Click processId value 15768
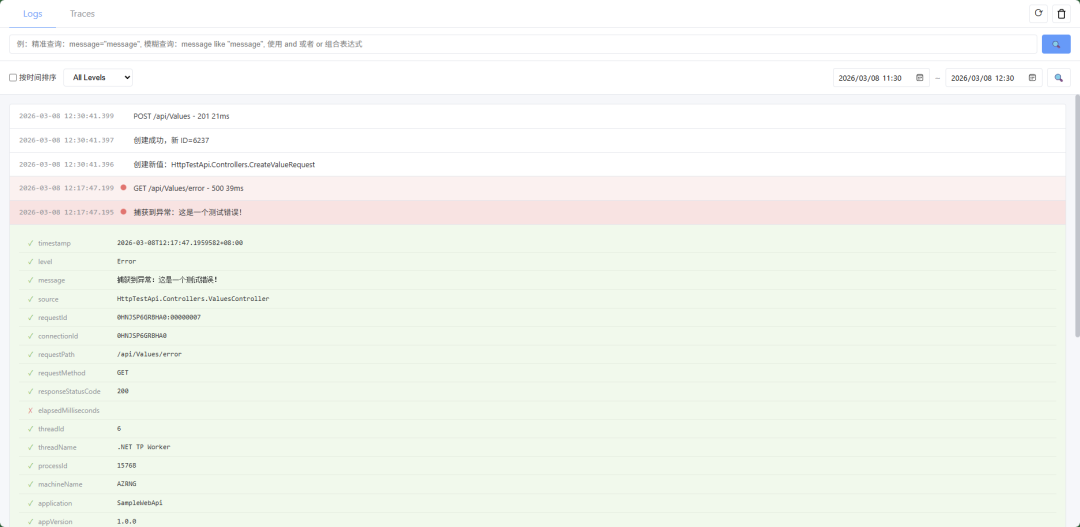 tap(127, 466)
